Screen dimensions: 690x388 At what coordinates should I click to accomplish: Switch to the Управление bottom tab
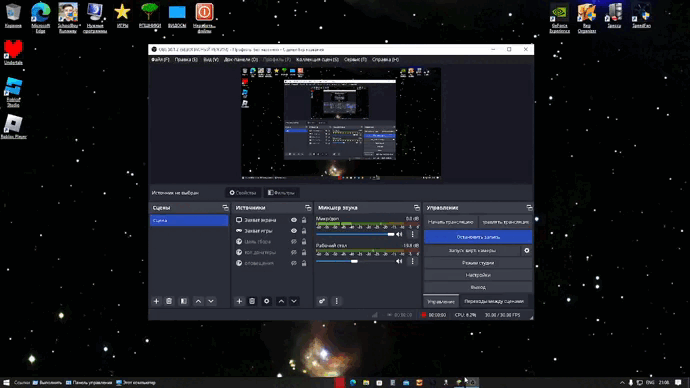[x=441, y=302]
